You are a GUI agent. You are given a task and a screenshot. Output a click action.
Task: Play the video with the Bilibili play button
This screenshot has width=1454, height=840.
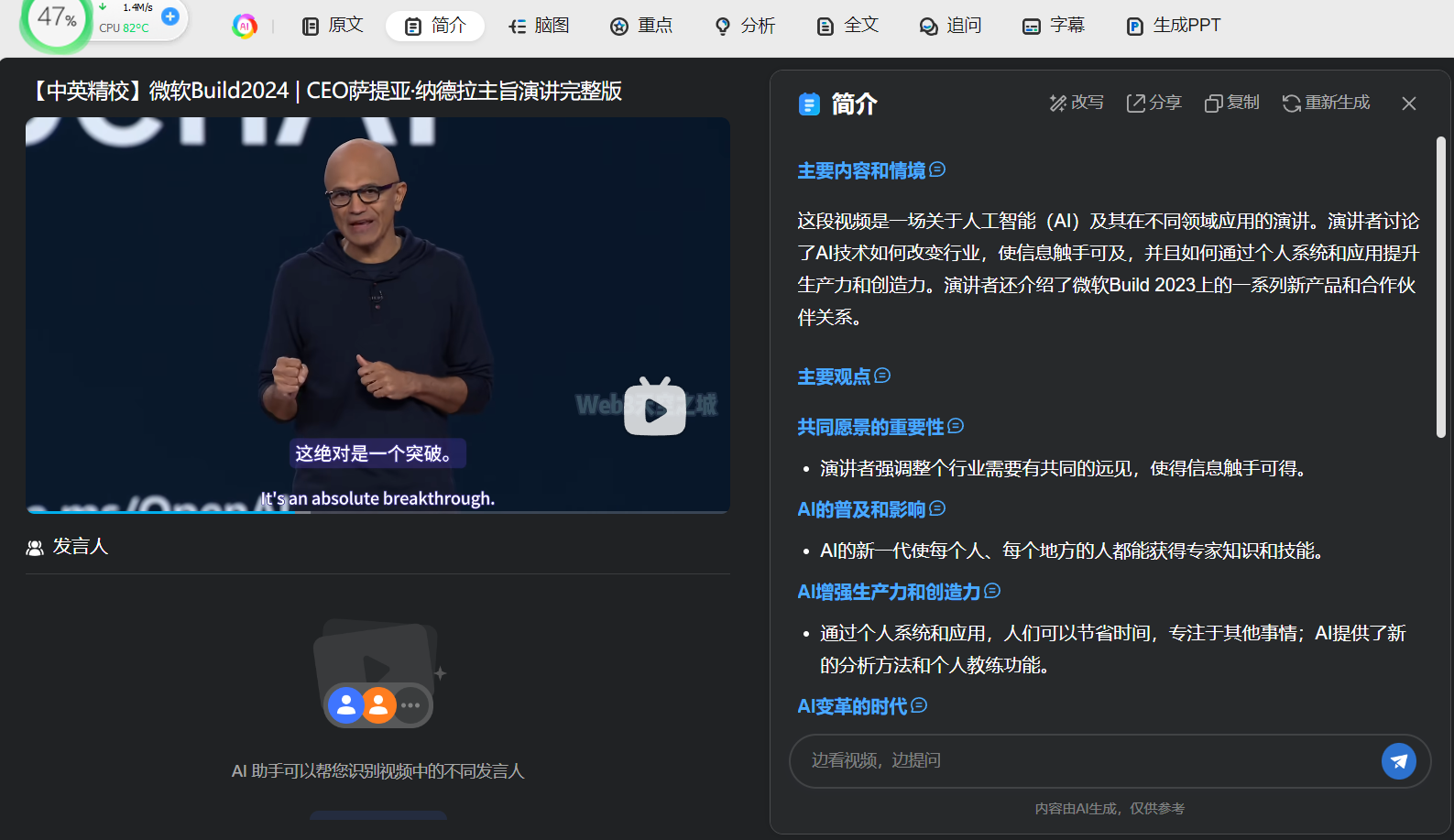point(655,408)
